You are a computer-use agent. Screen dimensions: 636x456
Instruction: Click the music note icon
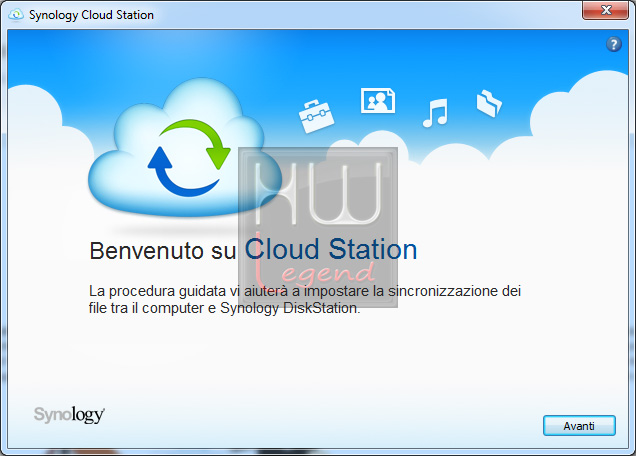pos(435,113)
